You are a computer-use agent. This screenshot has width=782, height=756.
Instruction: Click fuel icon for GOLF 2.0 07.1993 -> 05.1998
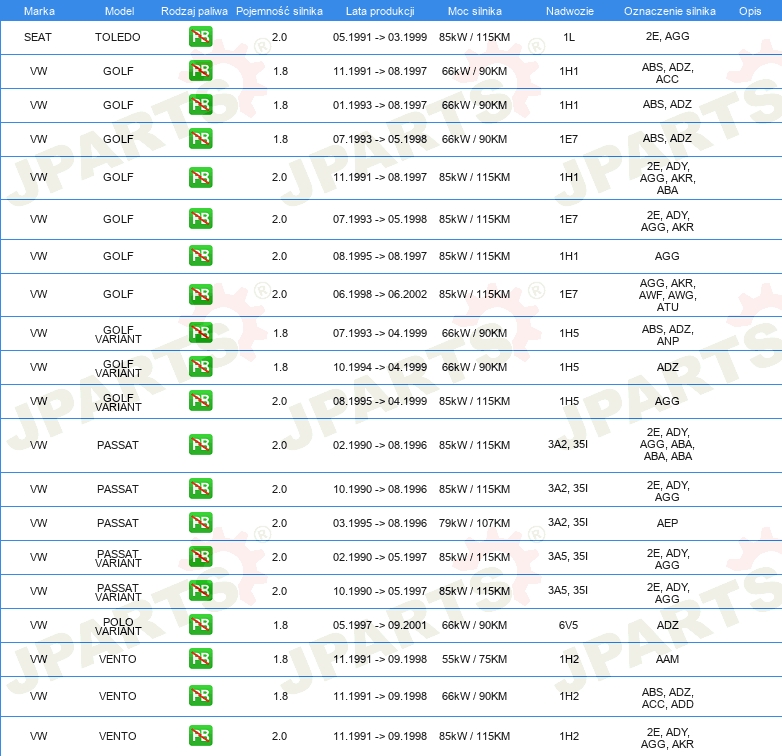pos(200,219)
